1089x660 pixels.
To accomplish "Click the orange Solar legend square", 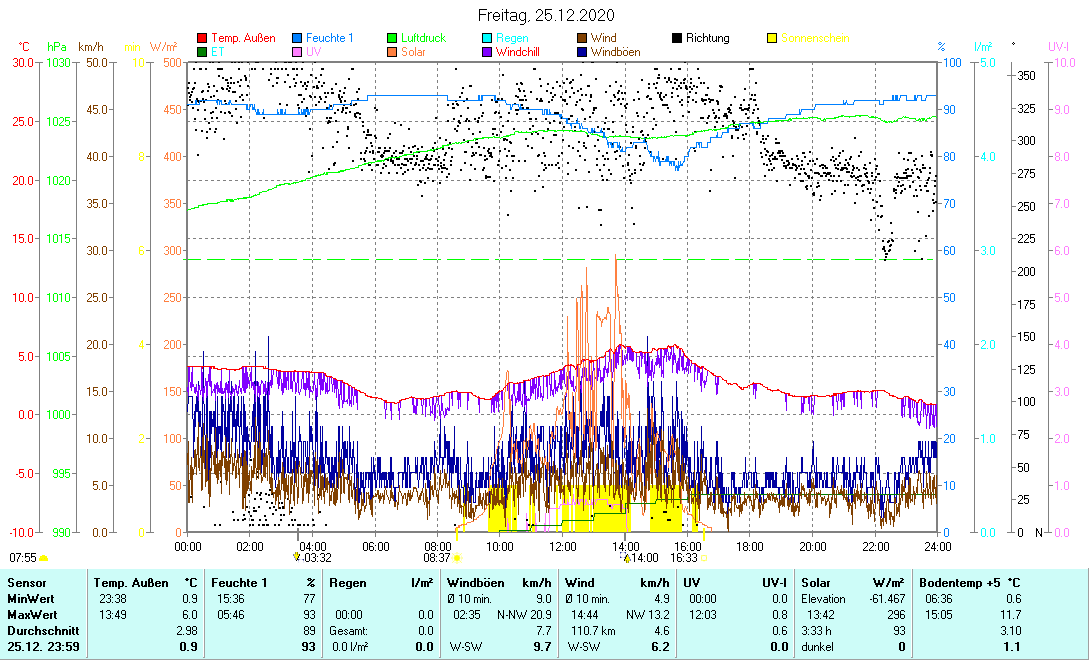I will pyautogui.click(x=393, y=52).
